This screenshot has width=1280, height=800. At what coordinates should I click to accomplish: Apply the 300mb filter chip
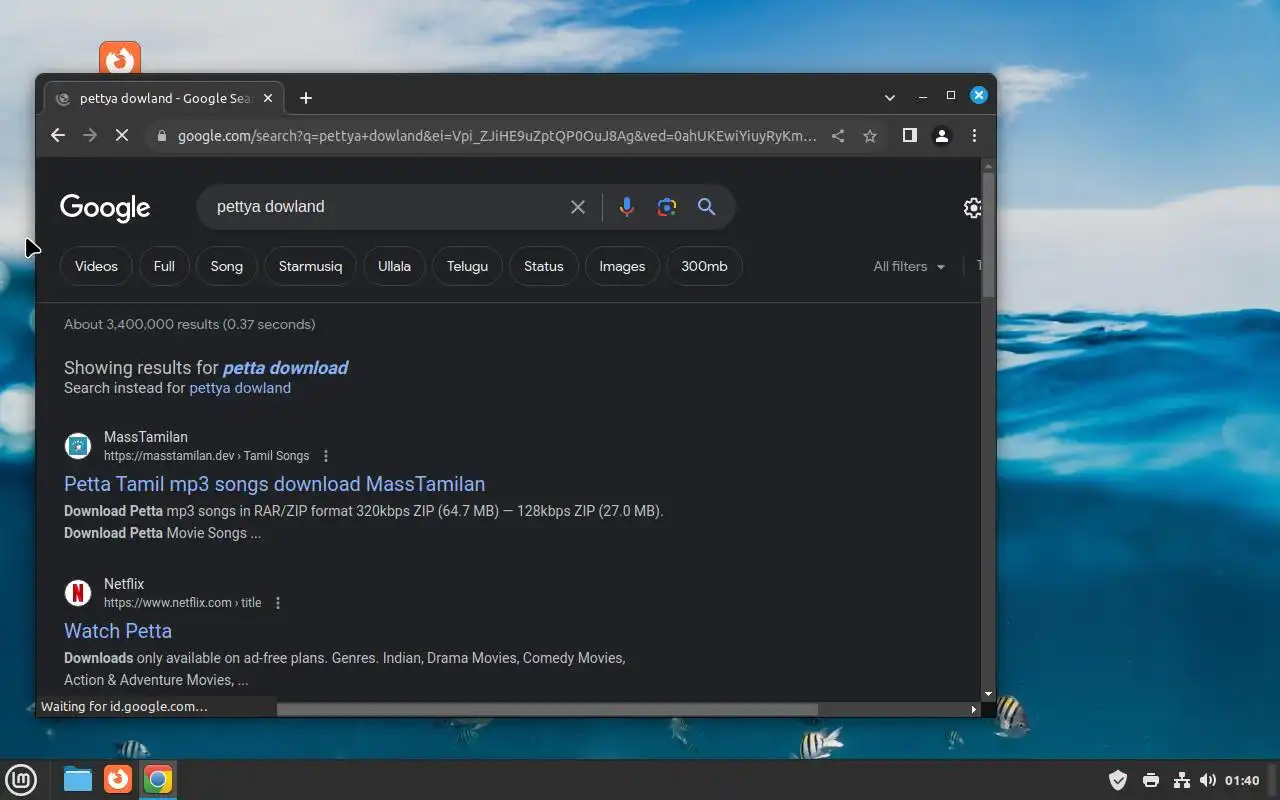[x=704, y=266]
